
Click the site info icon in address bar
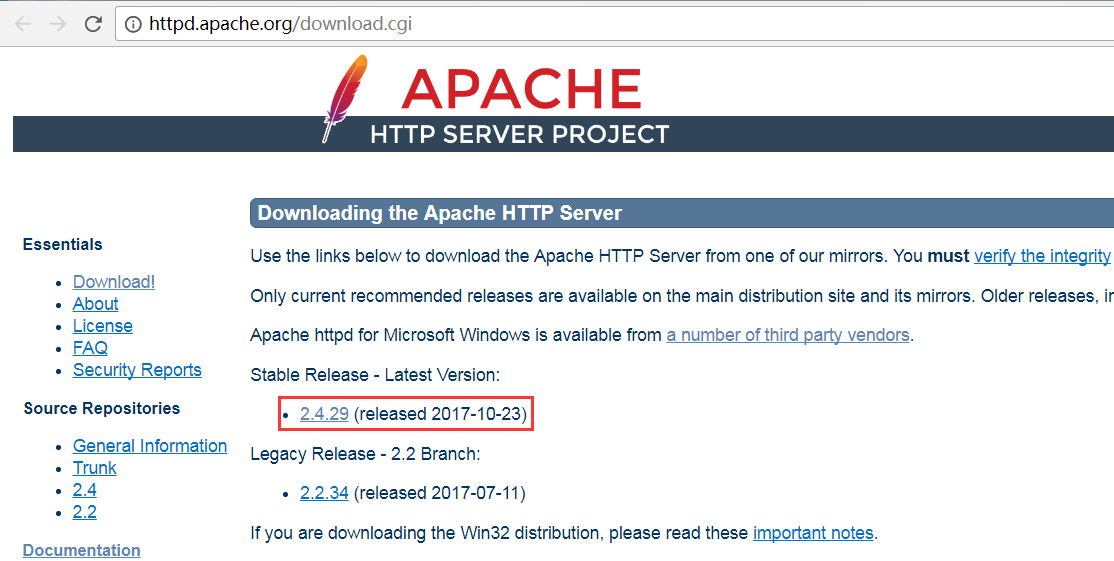(133, 24)
